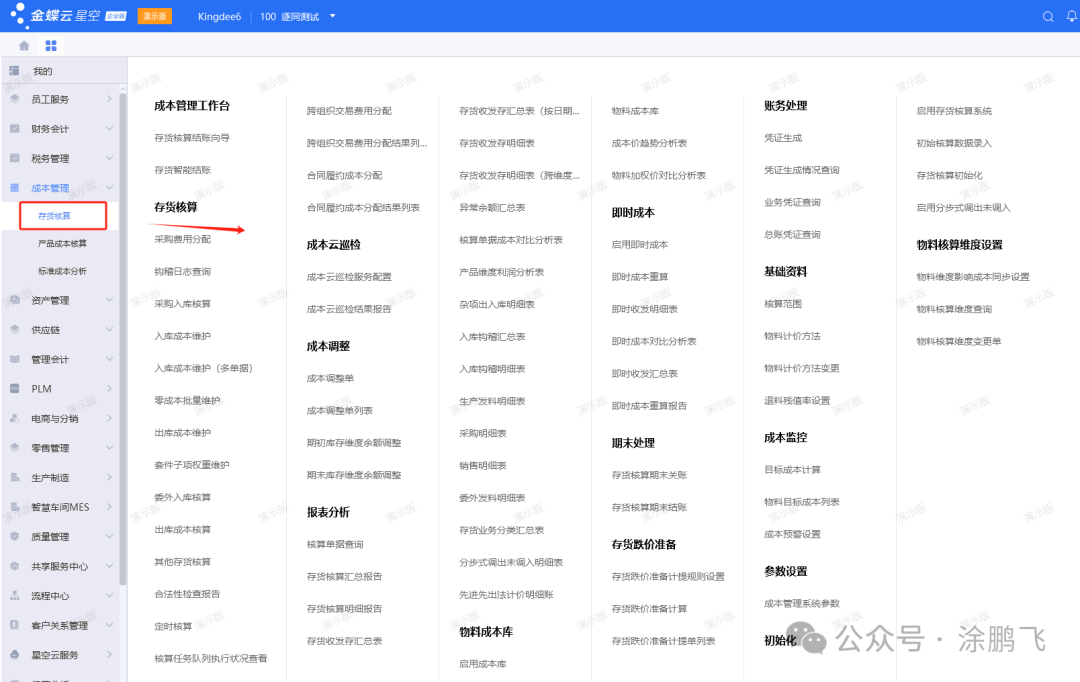Click the 质量管理 shield icon
The width and height of the screenshot is (1080, 682).
pos(15,537)
